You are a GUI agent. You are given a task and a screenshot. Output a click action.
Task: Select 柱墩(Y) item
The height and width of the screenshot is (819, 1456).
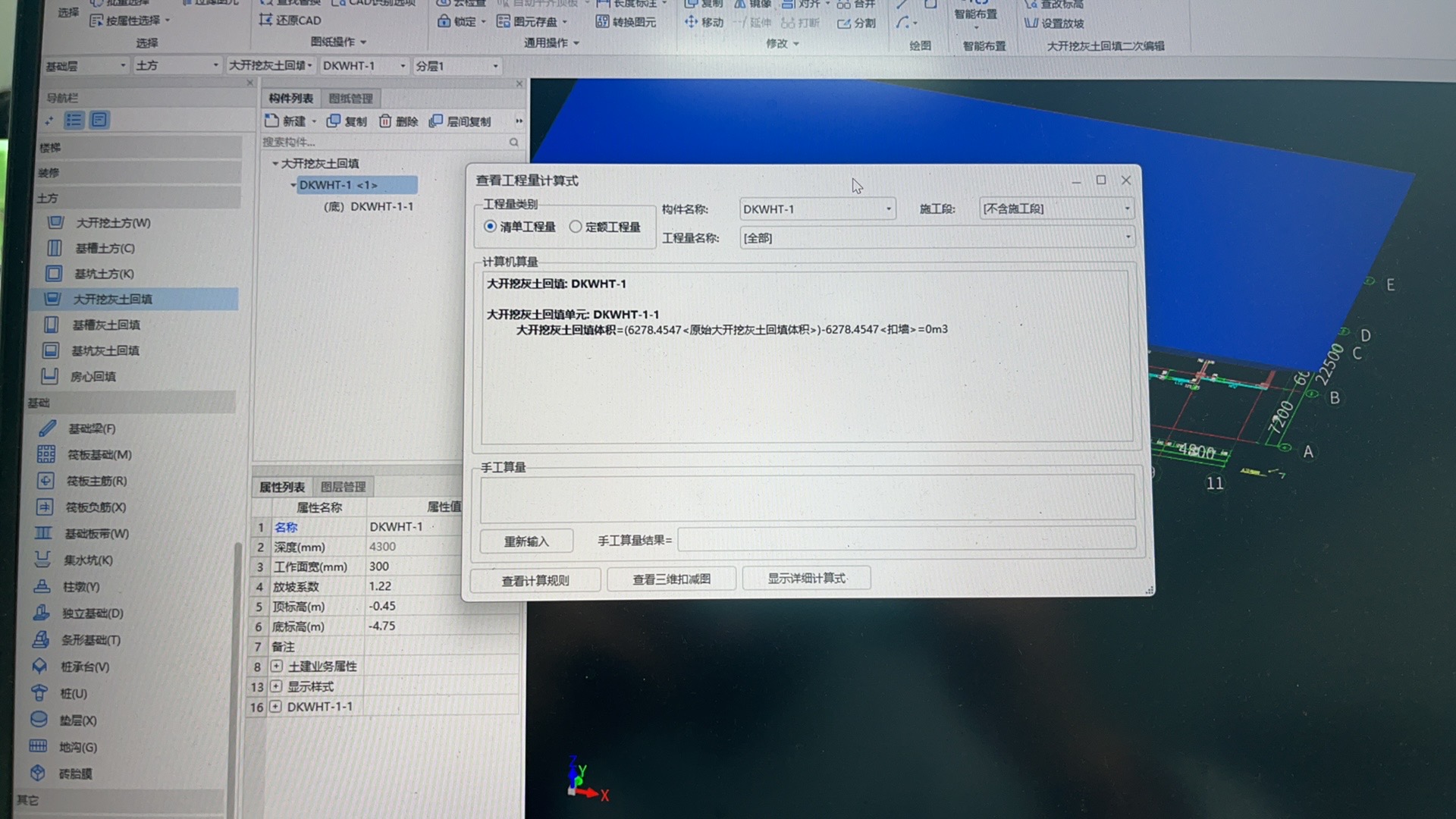tap(81, 587)
